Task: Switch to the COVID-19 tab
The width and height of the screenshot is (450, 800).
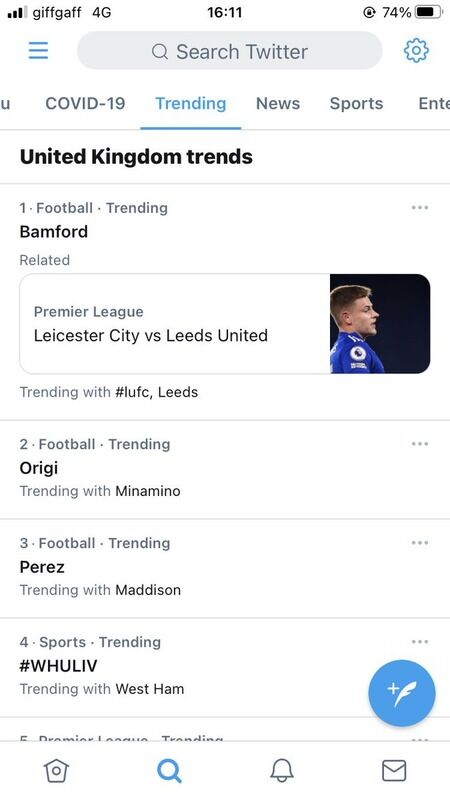Action: point(85,104)
